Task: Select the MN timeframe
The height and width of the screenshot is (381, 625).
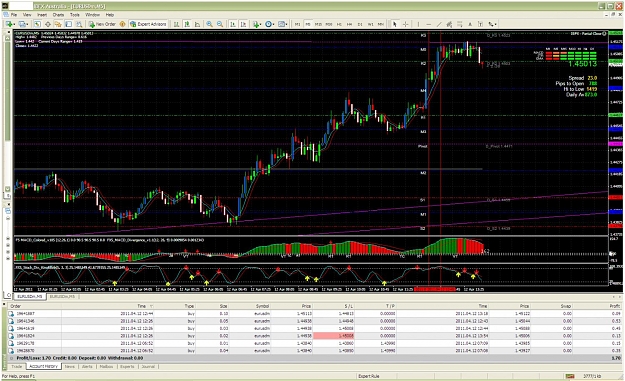Action: (x=381, y=24)
